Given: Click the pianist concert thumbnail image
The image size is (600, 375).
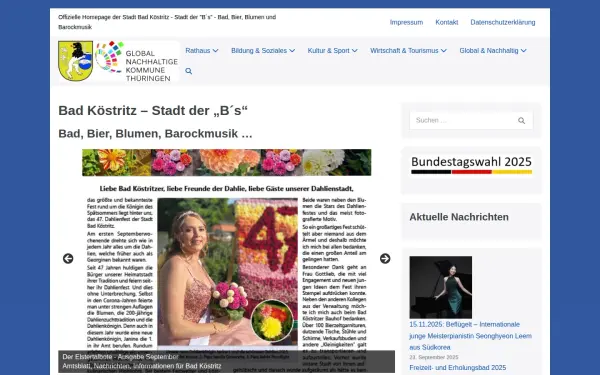Looking at the screenshot, I should click(440, 287).
